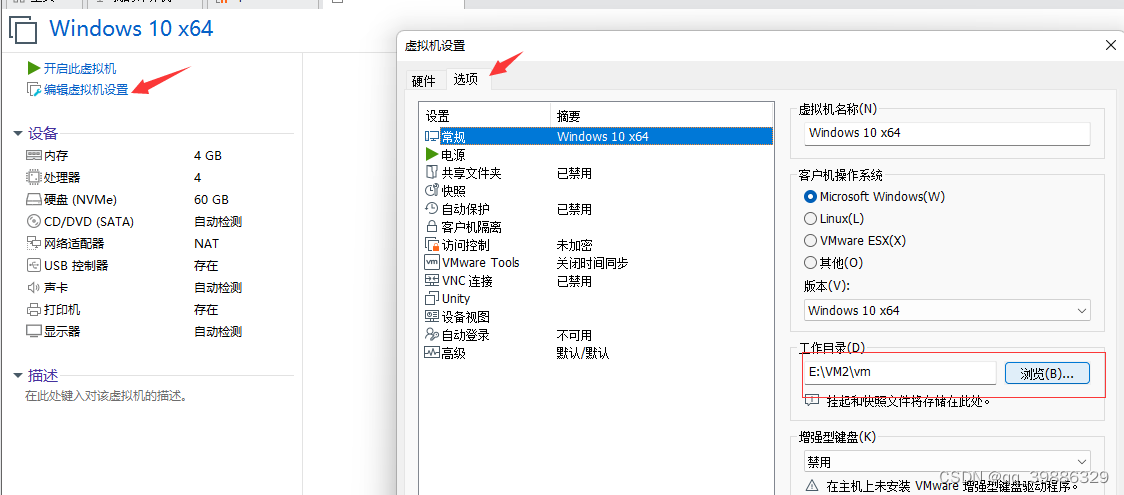Image resolution: width=1124 pixels, height=495 pixels.
Task: Click the green play icon to power on
Action: click(x=34, y=68)
